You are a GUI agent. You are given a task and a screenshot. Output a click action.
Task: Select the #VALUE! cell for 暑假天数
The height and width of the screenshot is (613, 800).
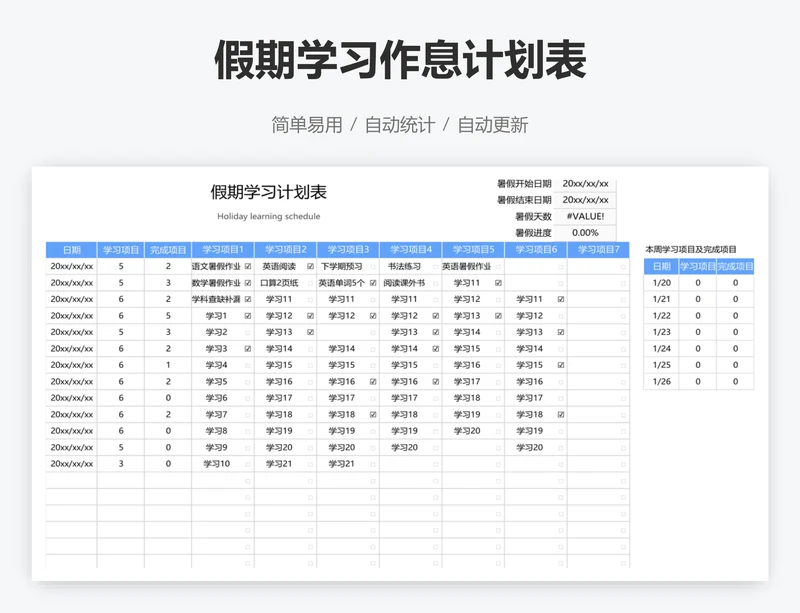(x=585, y=216)
